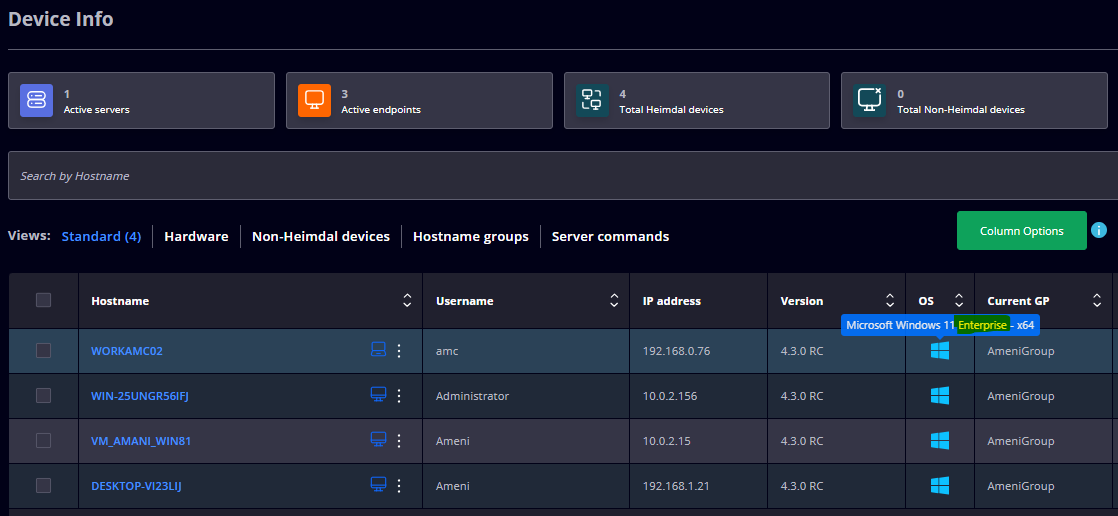The image size is (1118, 516).
Task: Open the WIN-25UNGR56IFJ hostname link
Action: pyautogui.click(x=140, y=396)
